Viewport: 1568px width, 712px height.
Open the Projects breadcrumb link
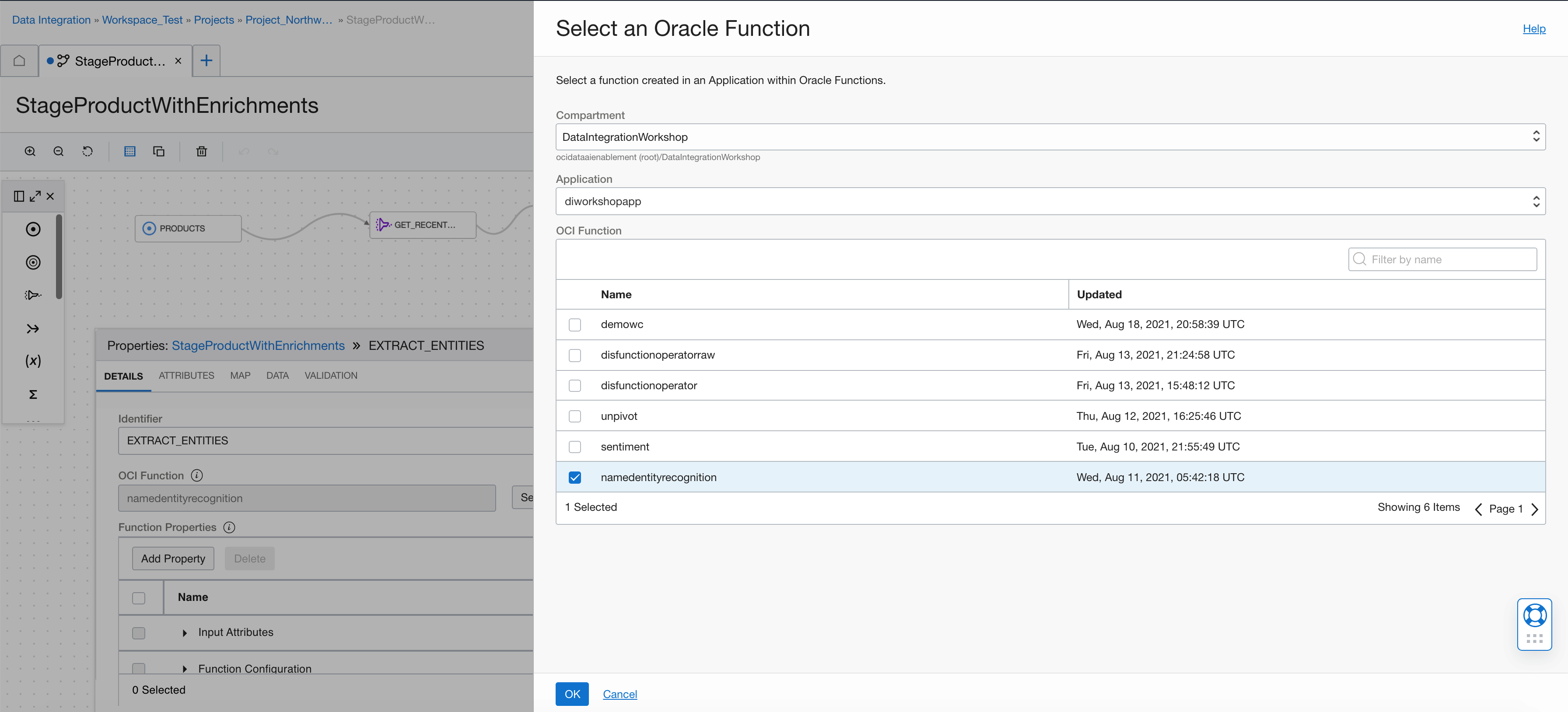point(213,20)
